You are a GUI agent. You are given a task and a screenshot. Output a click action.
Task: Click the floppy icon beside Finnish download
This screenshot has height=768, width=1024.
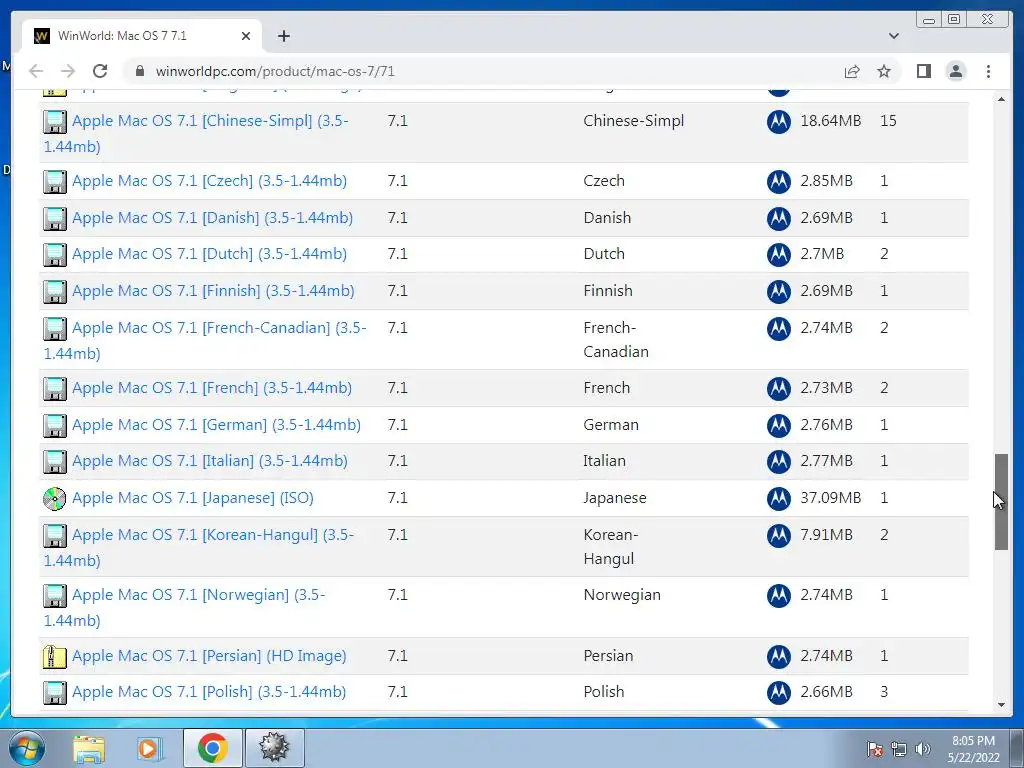click(55, 292)
